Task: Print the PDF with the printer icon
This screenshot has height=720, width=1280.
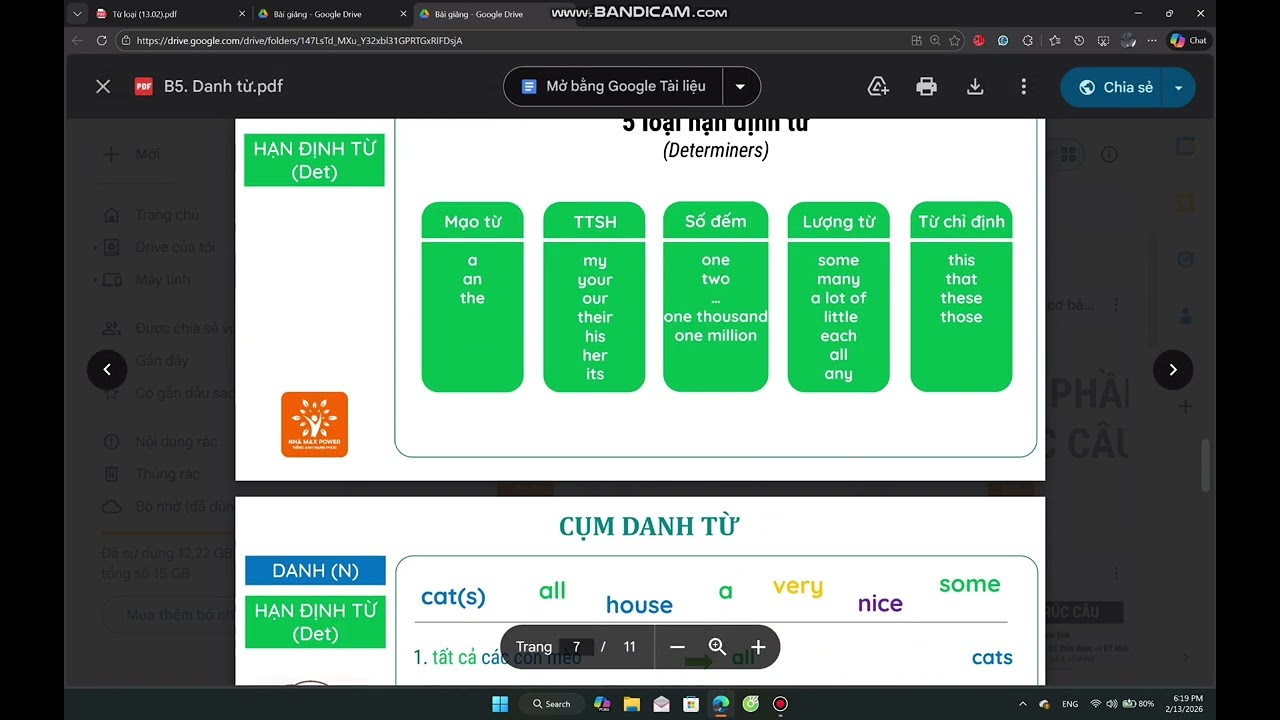Action: point(926,87)
